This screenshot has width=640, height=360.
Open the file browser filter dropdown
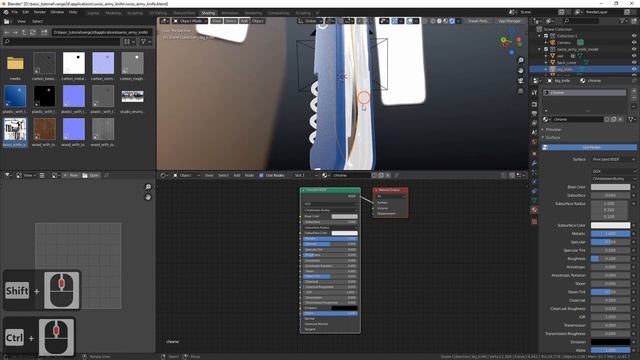coord(146,42)
